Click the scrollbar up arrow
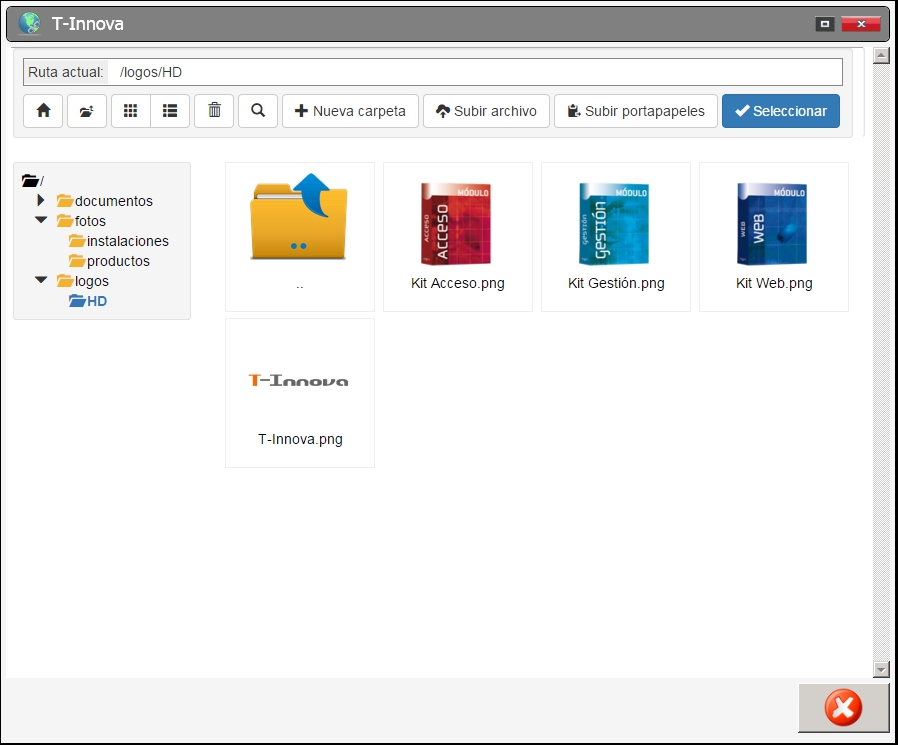 (x=881, y=56)
